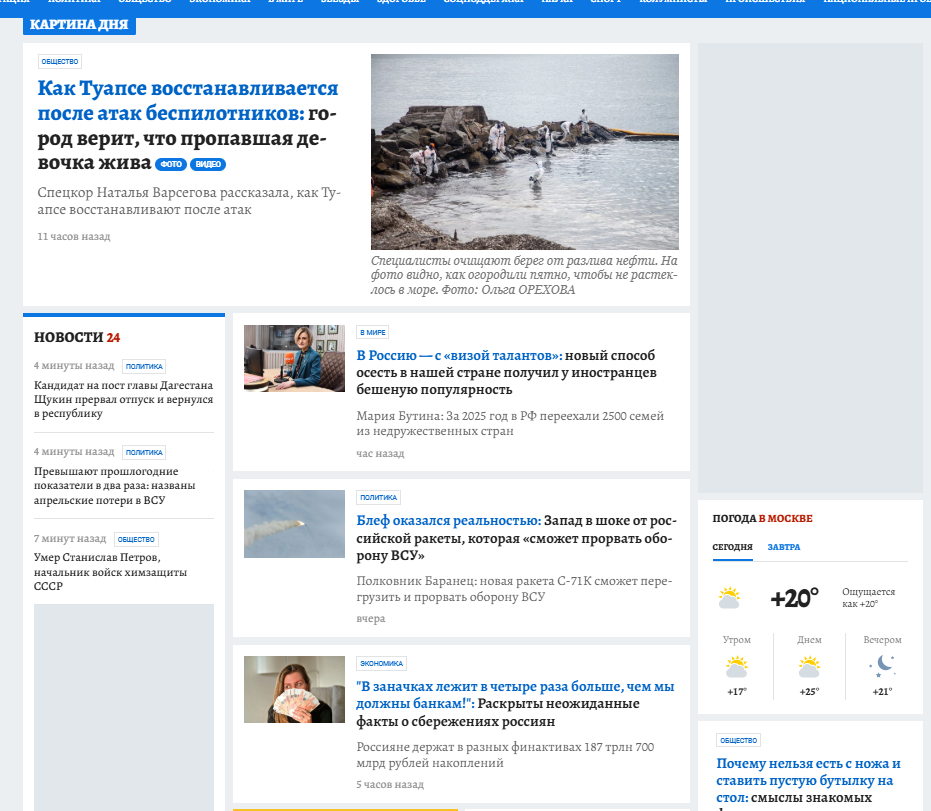Click the Полковник Баранец summary text
This screenshot has width=931, height=811.
click(514, 589)
